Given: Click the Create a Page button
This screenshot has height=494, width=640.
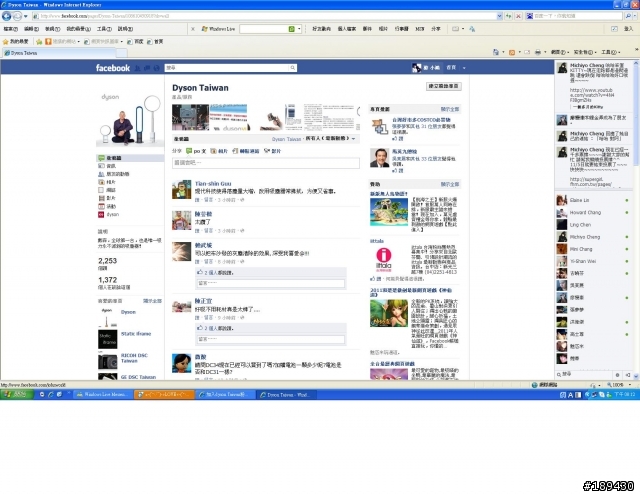Looking at the screenshot, I should point(444,86).
